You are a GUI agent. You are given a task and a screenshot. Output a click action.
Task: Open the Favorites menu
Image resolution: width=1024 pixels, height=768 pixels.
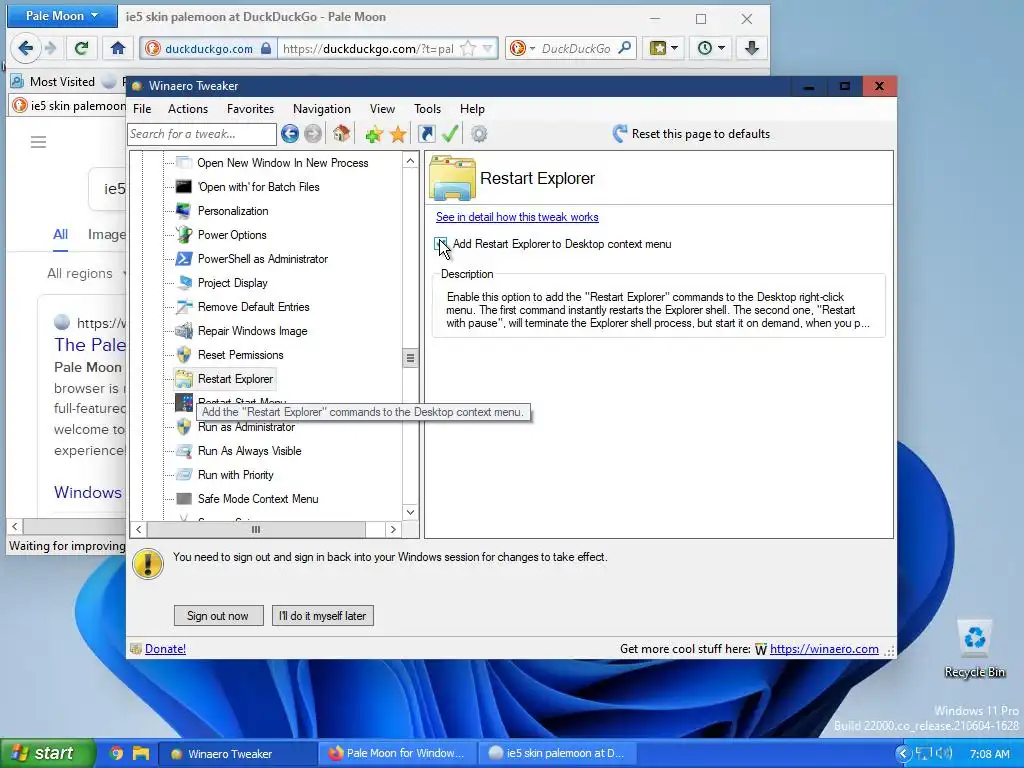[x=250, y=109]
